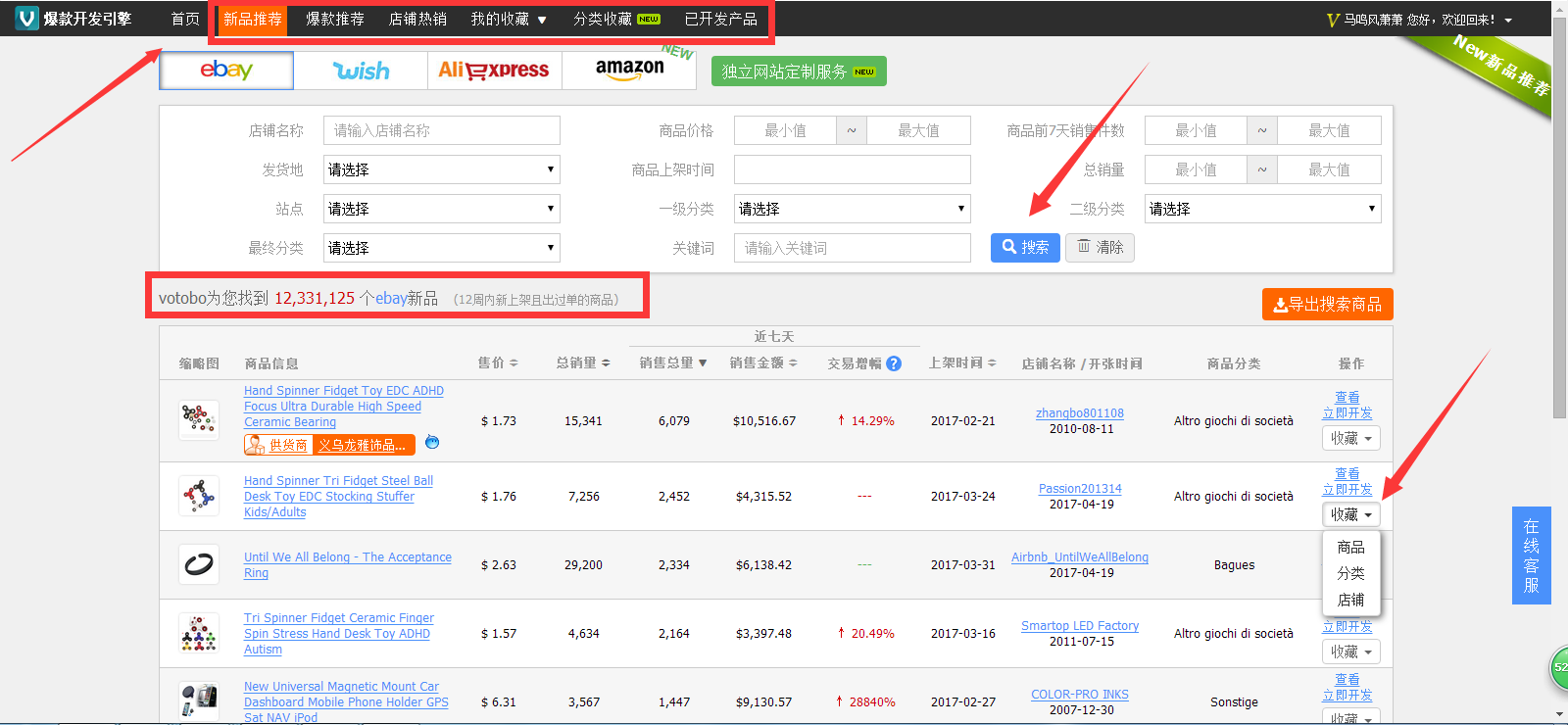1568x725 pixels.
Task: Go to 店铺热销 section
Action: pos(417,19)
